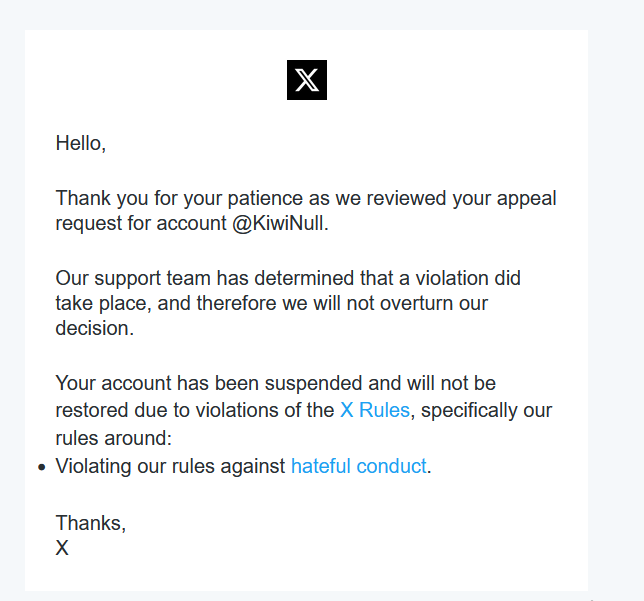Click the "Our support team" text

(122, 277)
